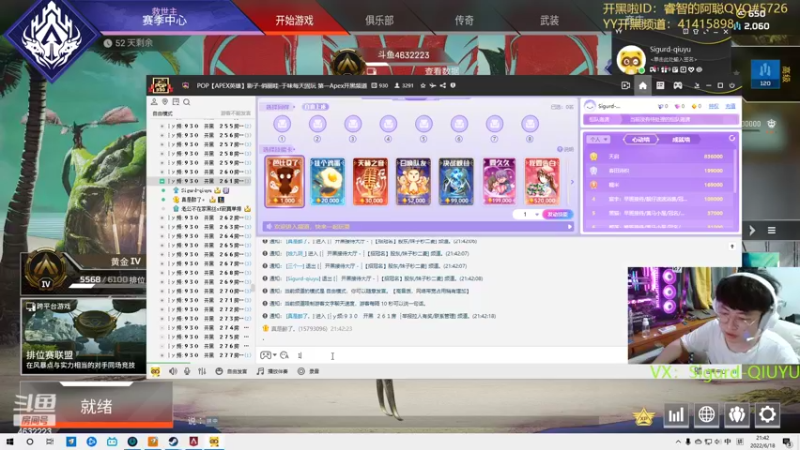Switch to the first ranking tab
The height and width of the screenshot is (450, 800).
(x=641, y=139)
